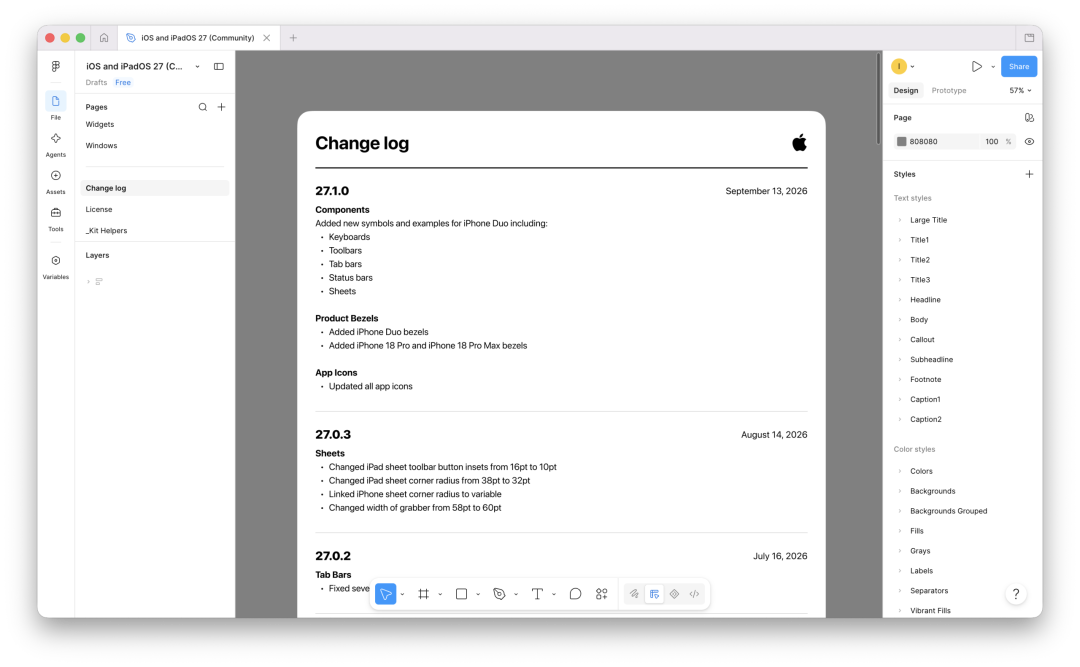The height and width of the screenshot is (667, 1080).
Task: Search pages with the magnifier icon
Action: coord(202,107)
